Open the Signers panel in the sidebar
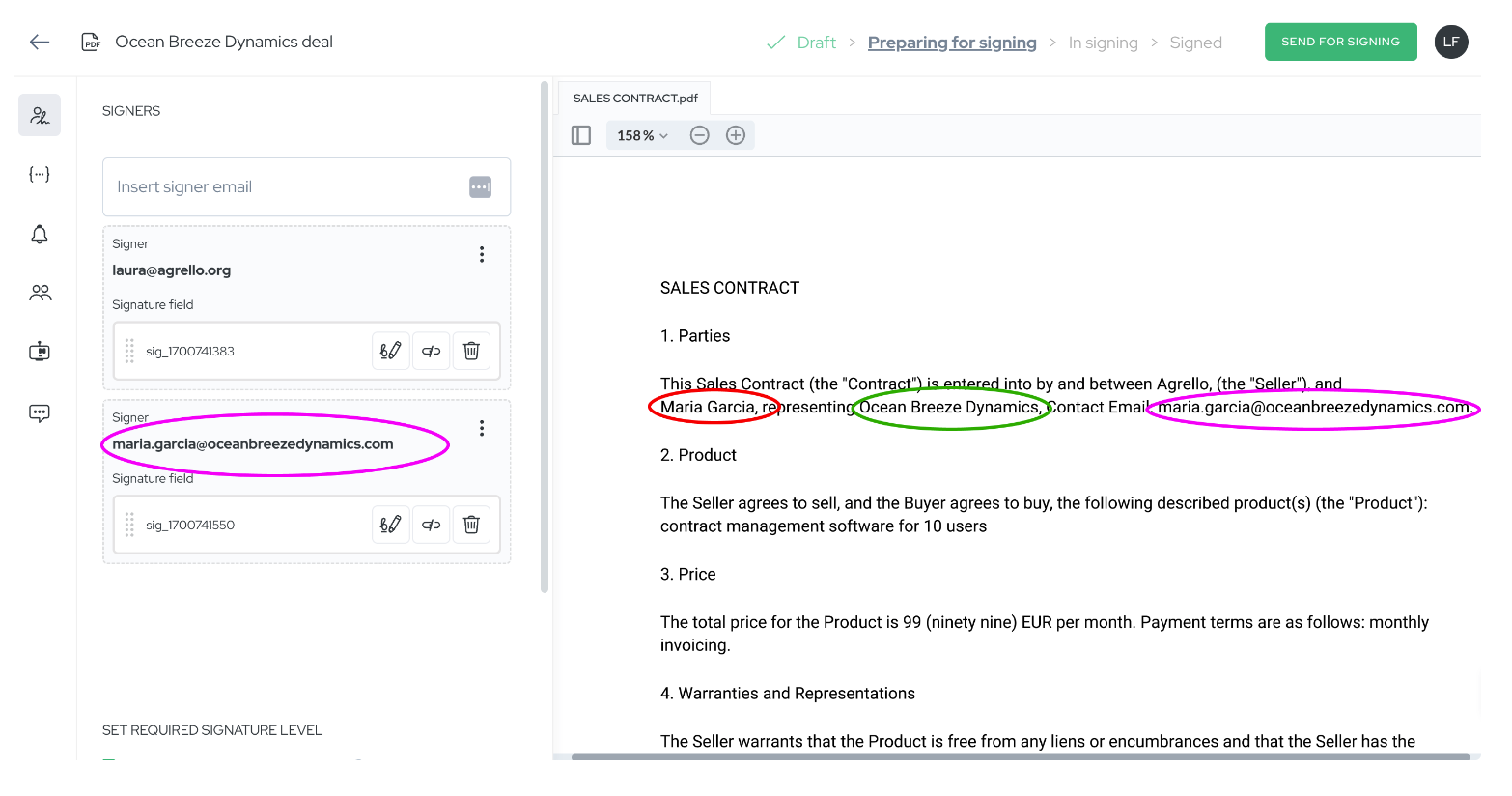This screenshot has width=1512, height=796. pos(40,115)
